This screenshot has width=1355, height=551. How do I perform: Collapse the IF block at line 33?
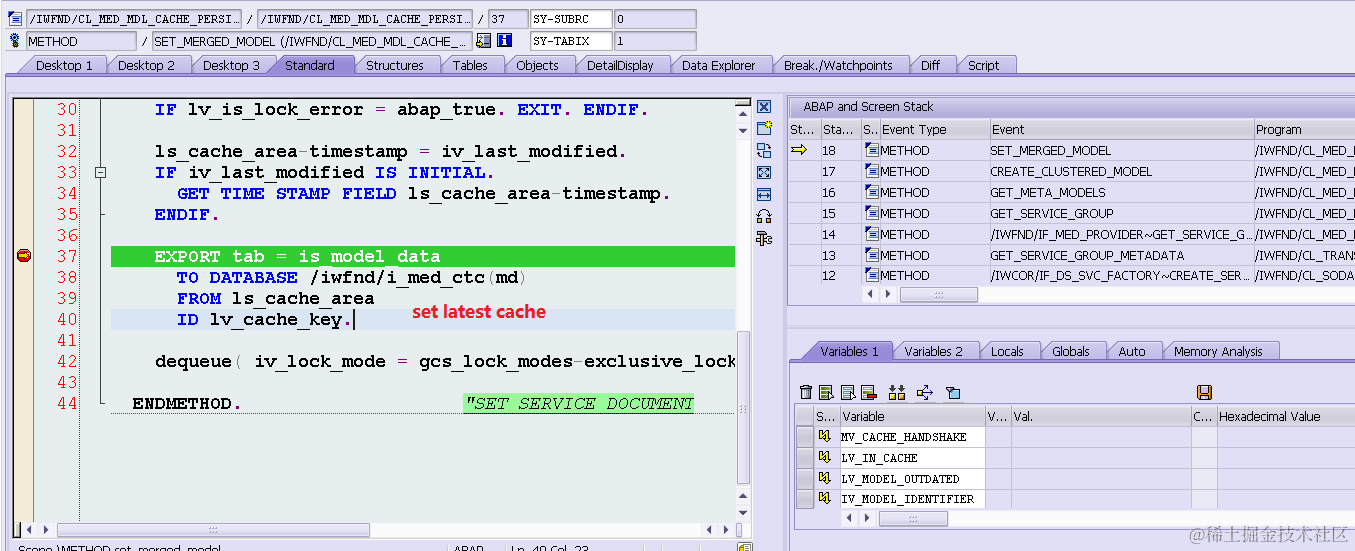click(x=99, y=172)
